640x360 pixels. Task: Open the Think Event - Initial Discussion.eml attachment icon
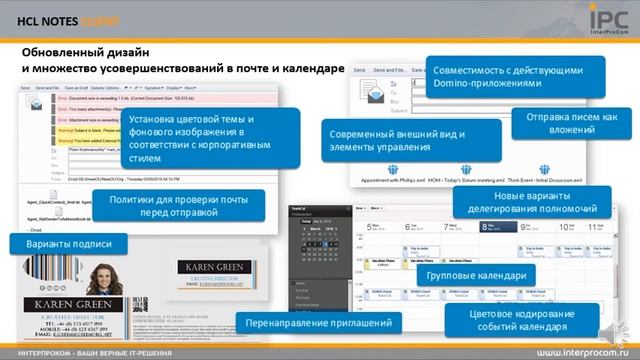(544, 169)
